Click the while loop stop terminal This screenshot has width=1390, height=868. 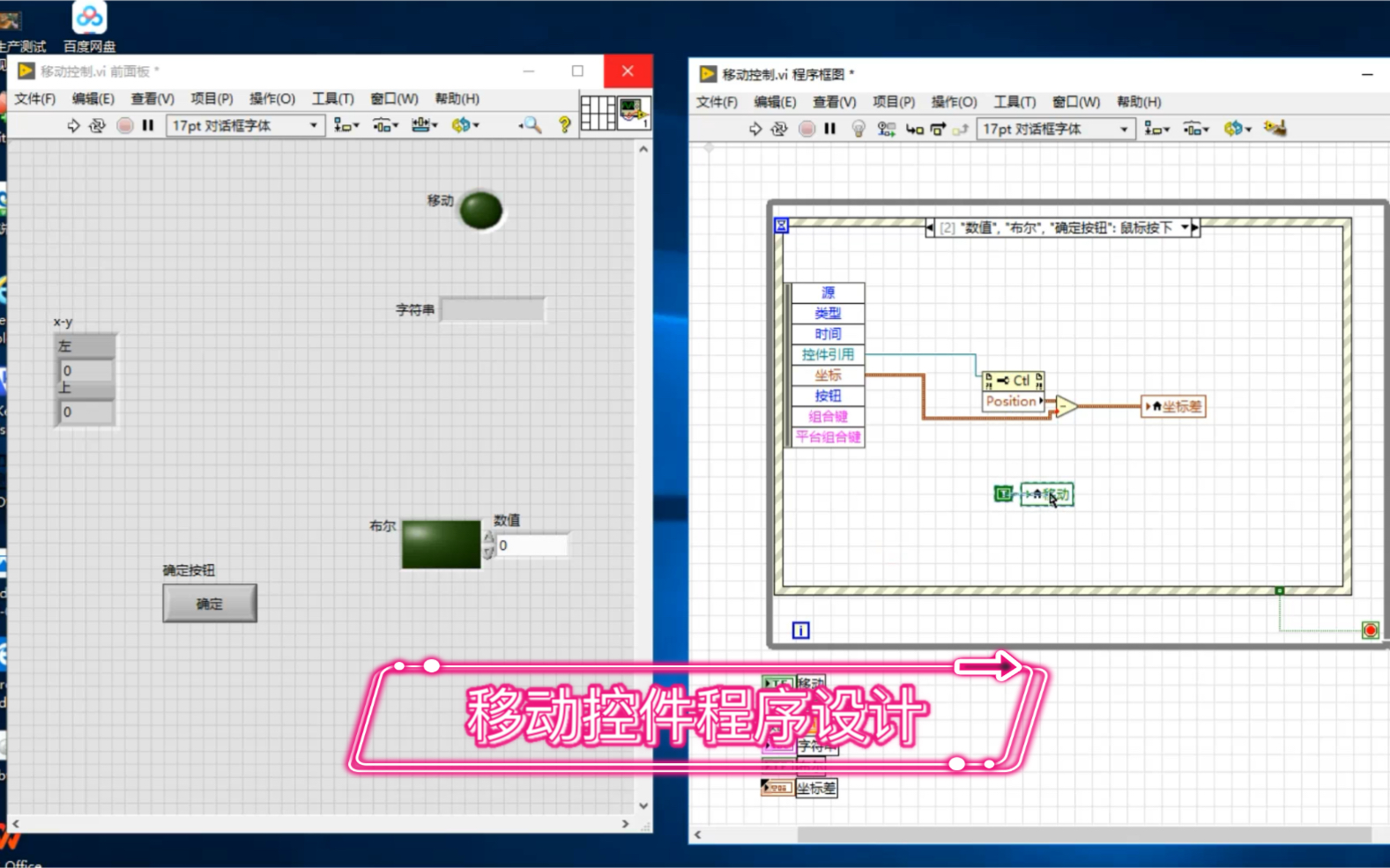point(1370,630)
